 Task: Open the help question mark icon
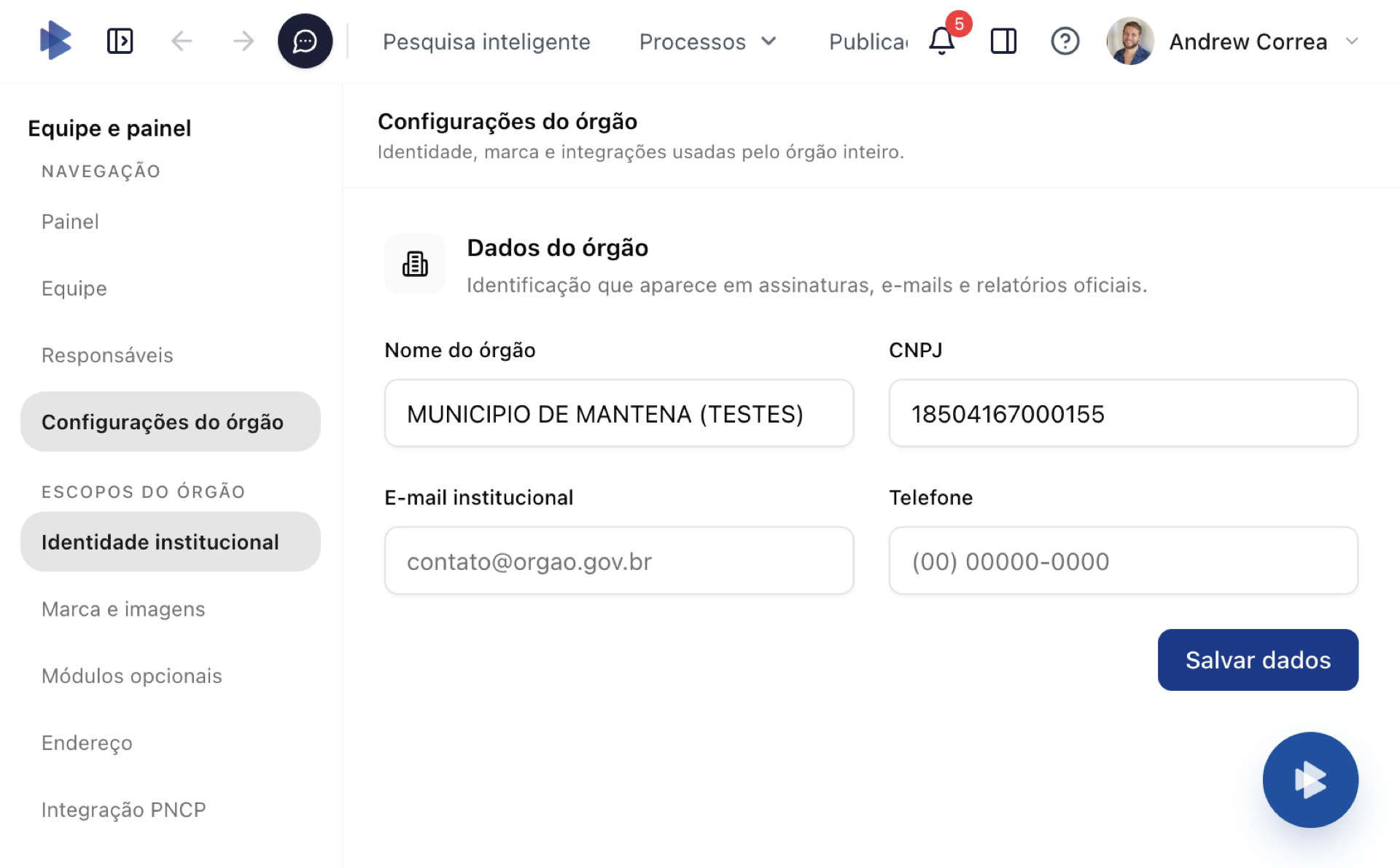tap(1065, 41)
